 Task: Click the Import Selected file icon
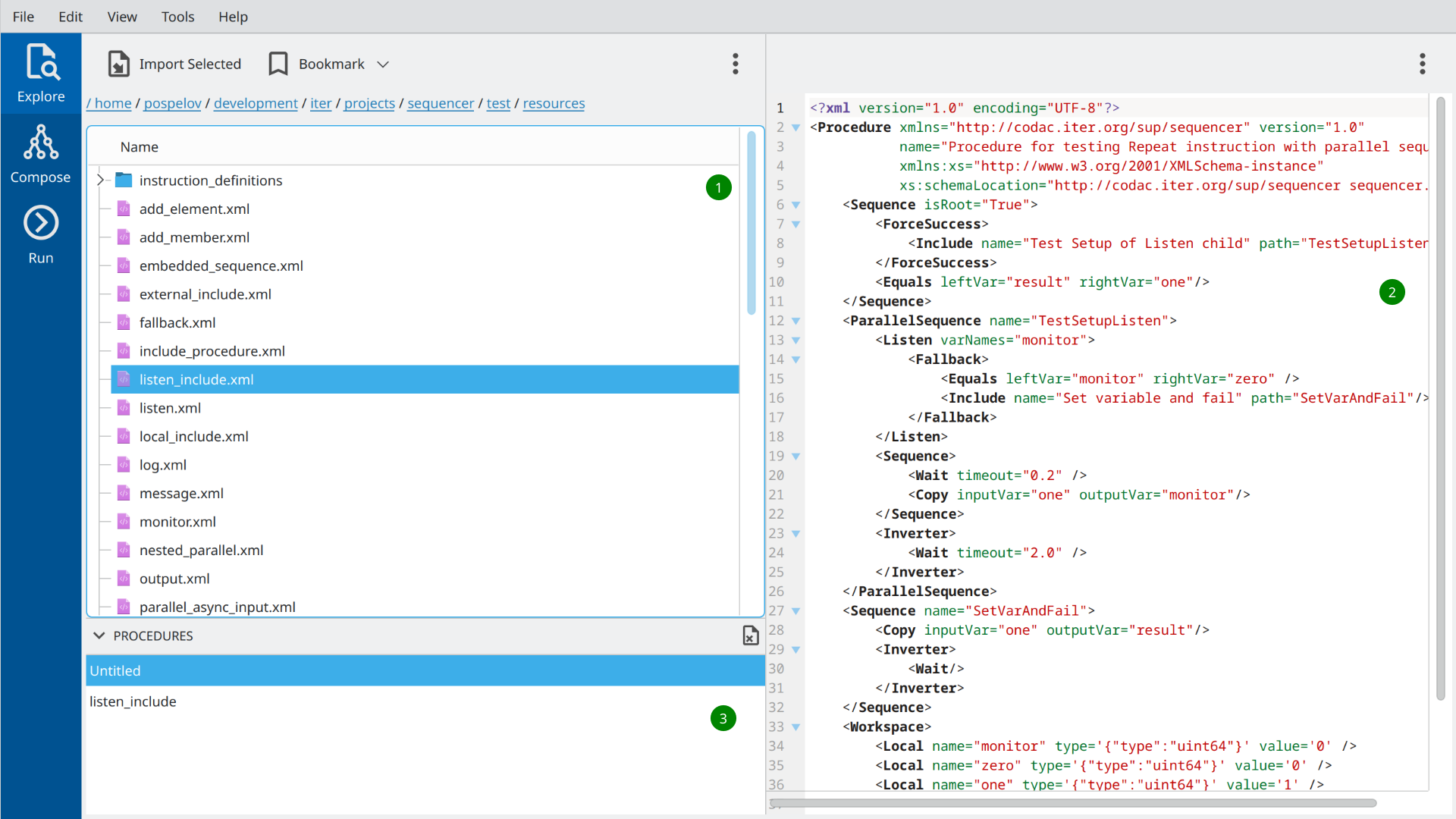(119, 64)
